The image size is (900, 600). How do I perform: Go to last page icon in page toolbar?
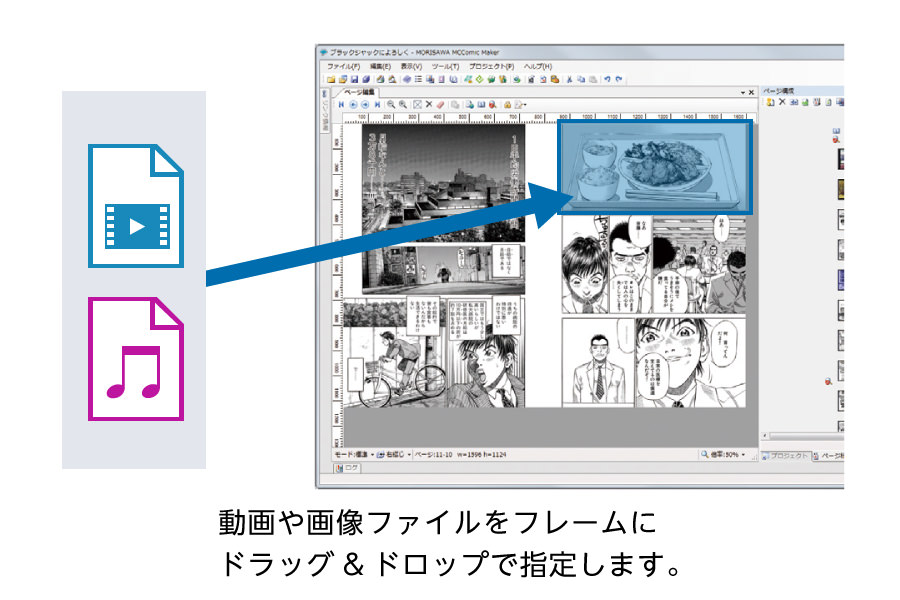tap(378, 104)
